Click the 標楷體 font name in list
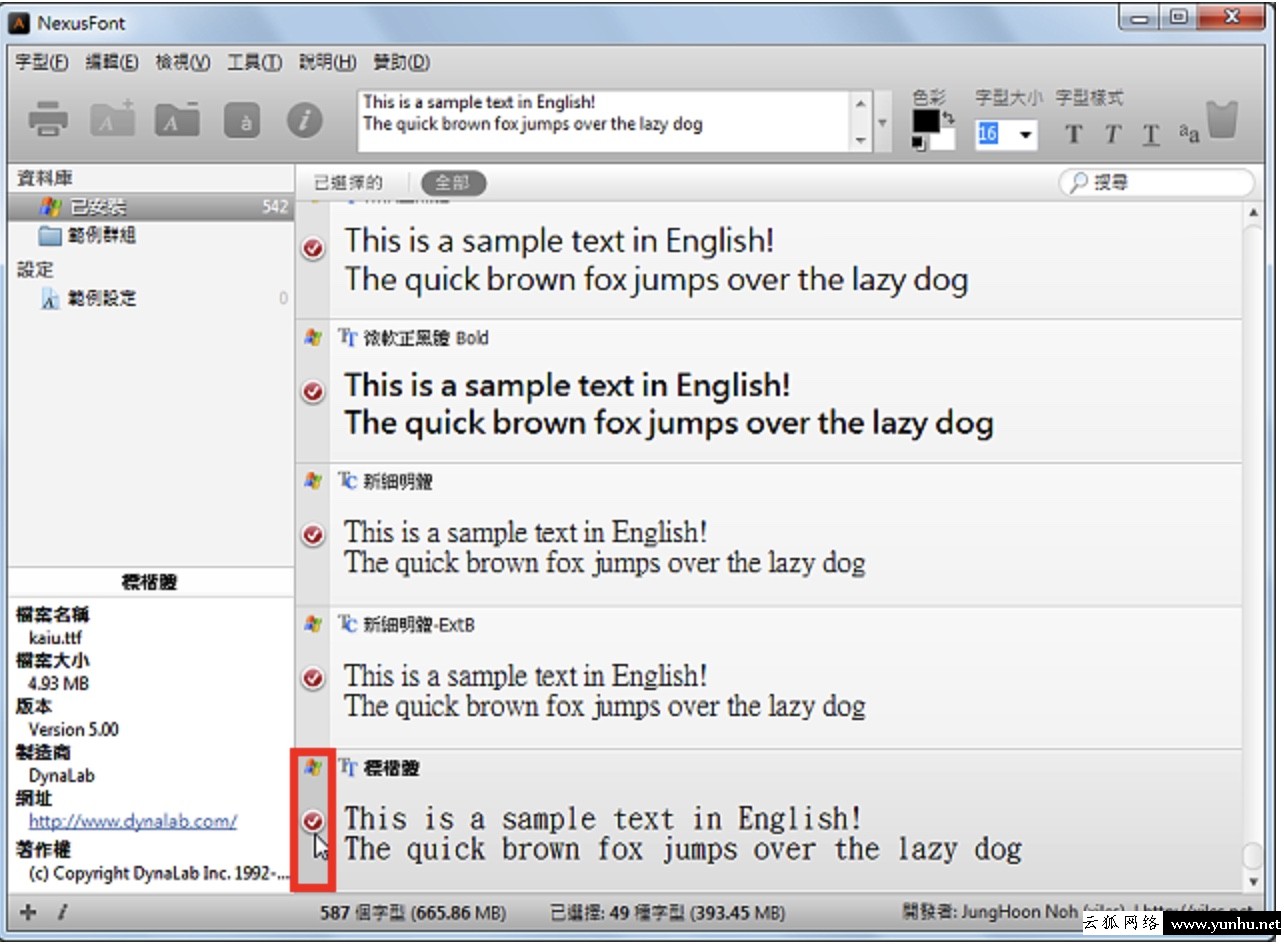The image size is (1284, 946). tap(392, 768)
